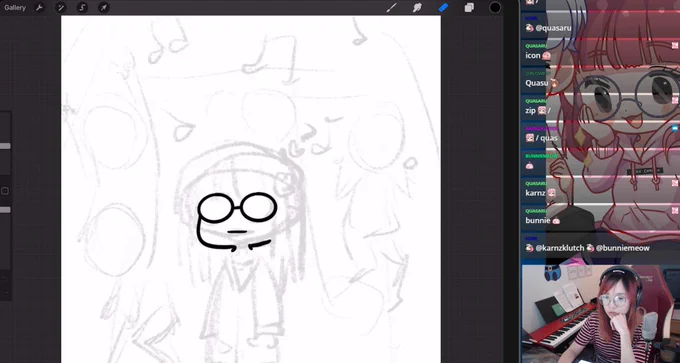Tap the square Modify button in sidebar

(x=5, y=191)
